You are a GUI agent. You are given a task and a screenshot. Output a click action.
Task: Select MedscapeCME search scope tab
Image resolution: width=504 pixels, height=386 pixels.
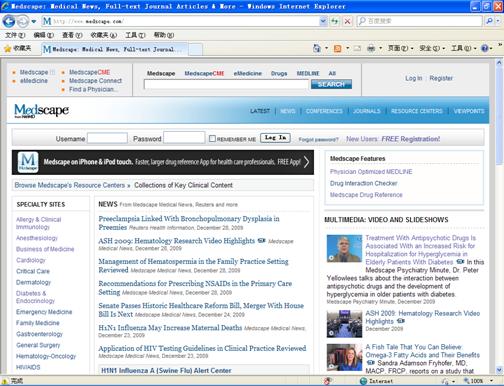click(204, 74)
